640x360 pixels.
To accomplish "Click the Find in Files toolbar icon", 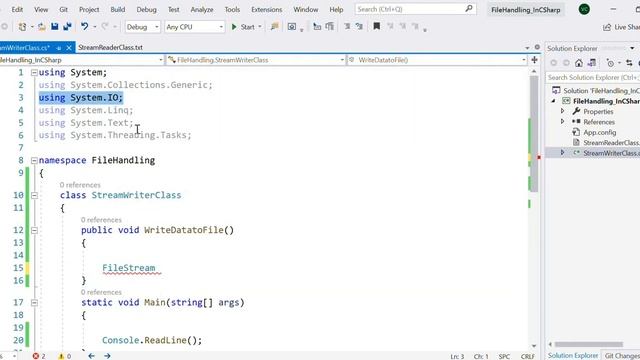I will [x=274, y=27].
